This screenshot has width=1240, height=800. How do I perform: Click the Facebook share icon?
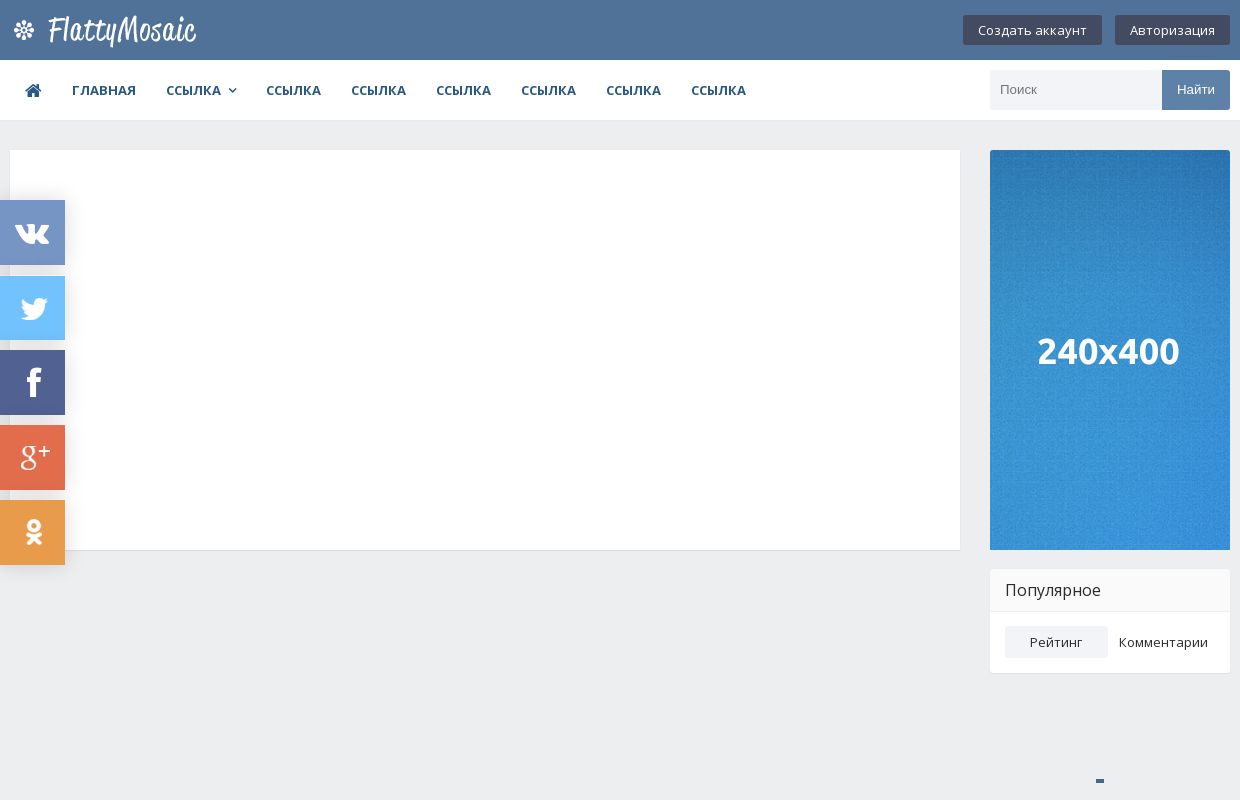coord(32,382)
